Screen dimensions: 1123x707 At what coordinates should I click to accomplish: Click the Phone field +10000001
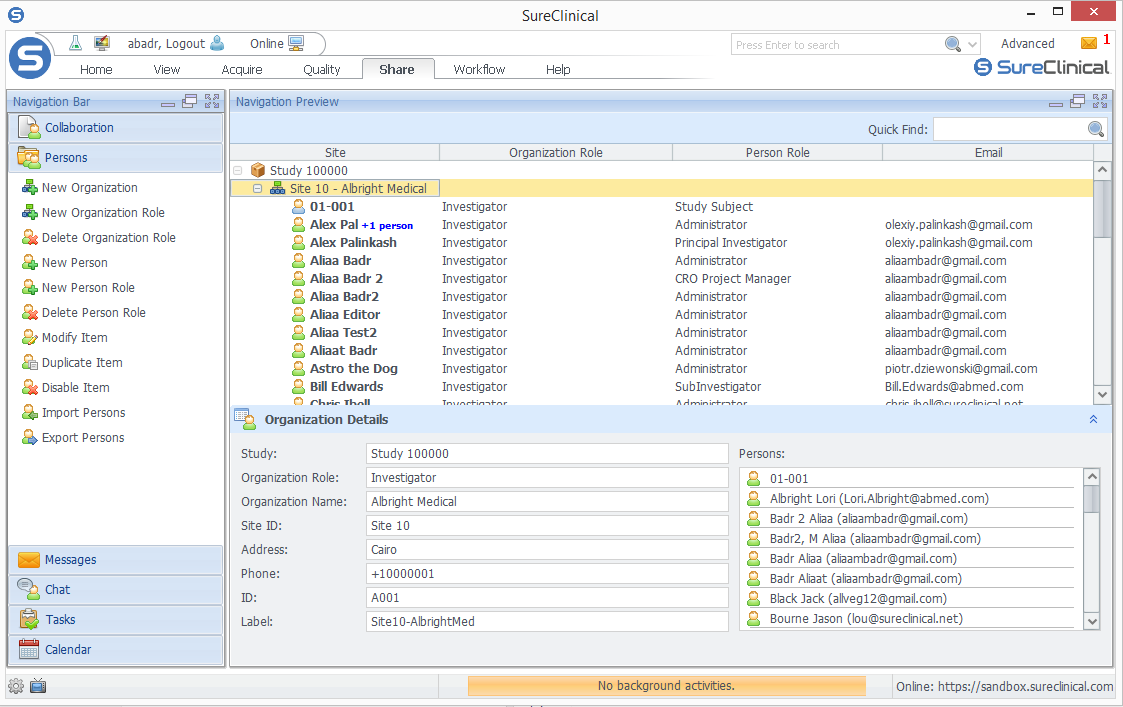[547, 574]
